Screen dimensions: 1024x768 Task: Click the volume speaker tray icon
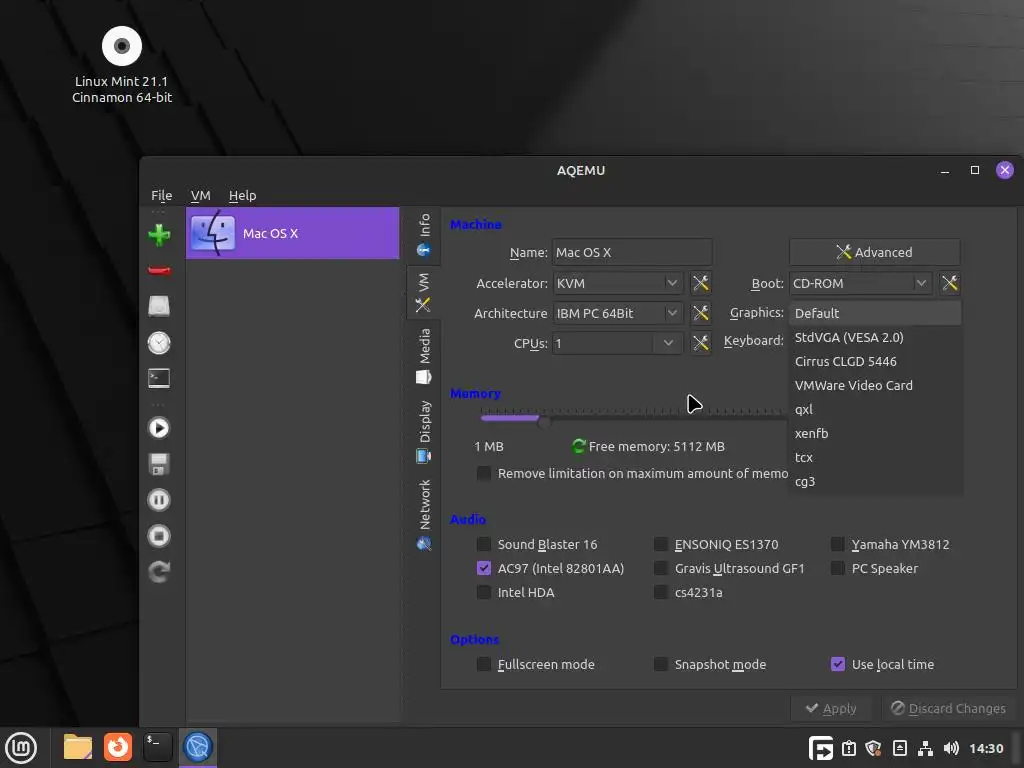(952, 748)
